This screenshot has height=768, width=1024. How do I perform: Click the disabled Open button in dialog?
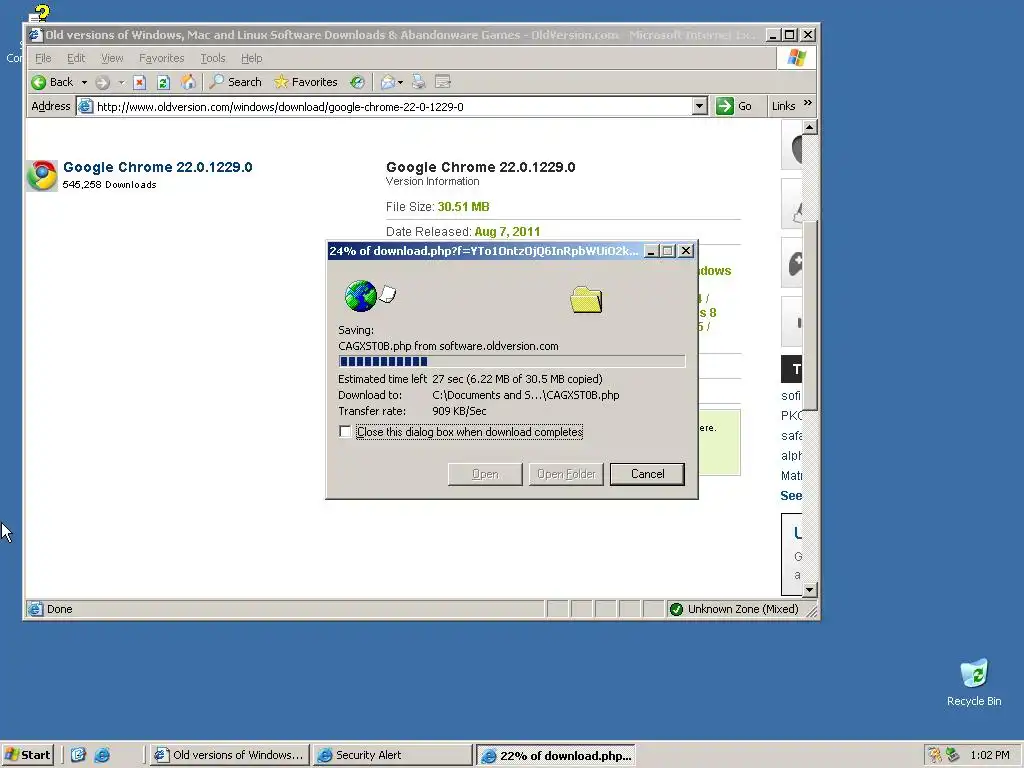click(x=485, y=474)
